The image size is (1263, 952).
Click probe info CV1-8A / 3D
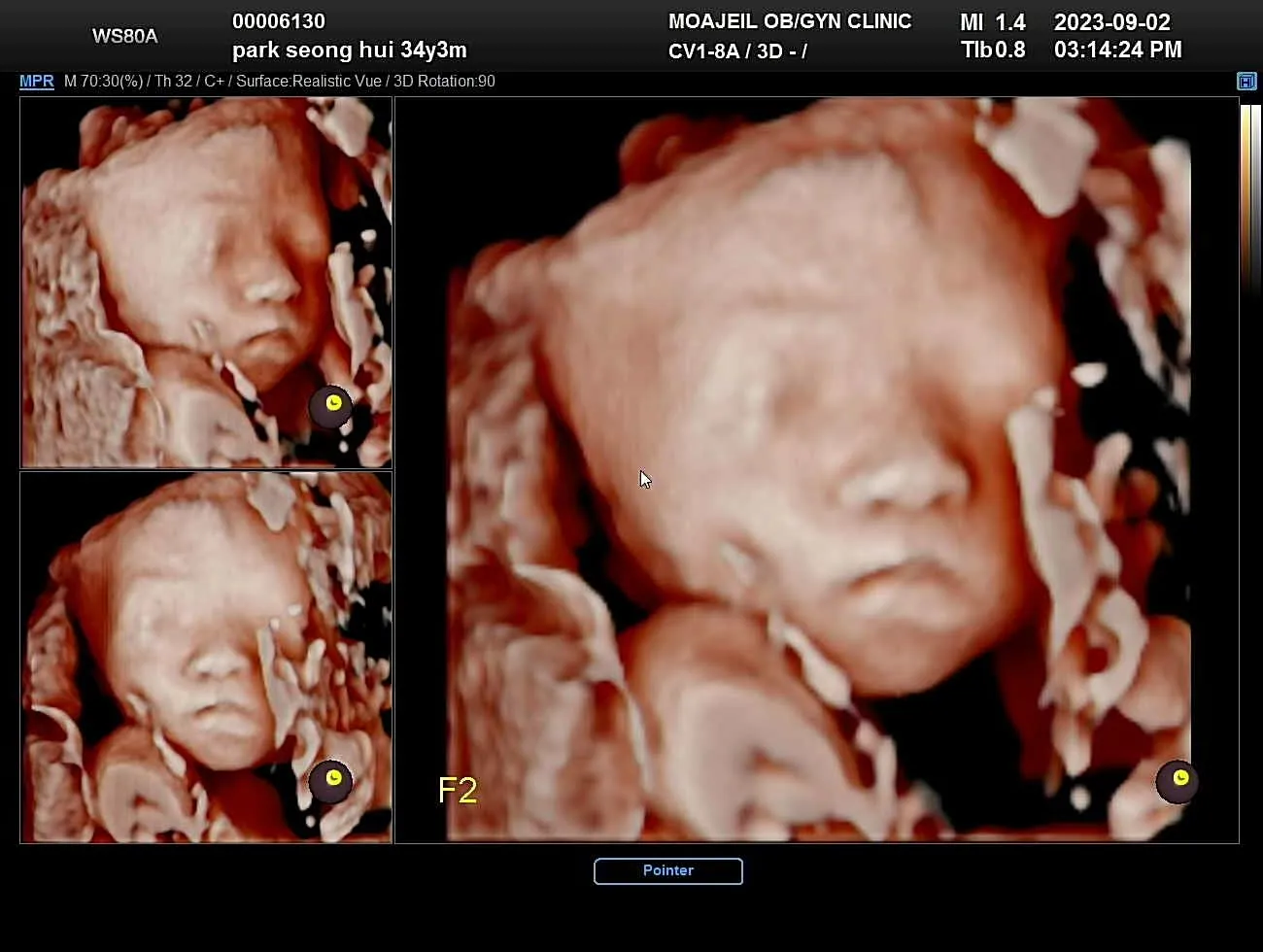coord(737,51)
